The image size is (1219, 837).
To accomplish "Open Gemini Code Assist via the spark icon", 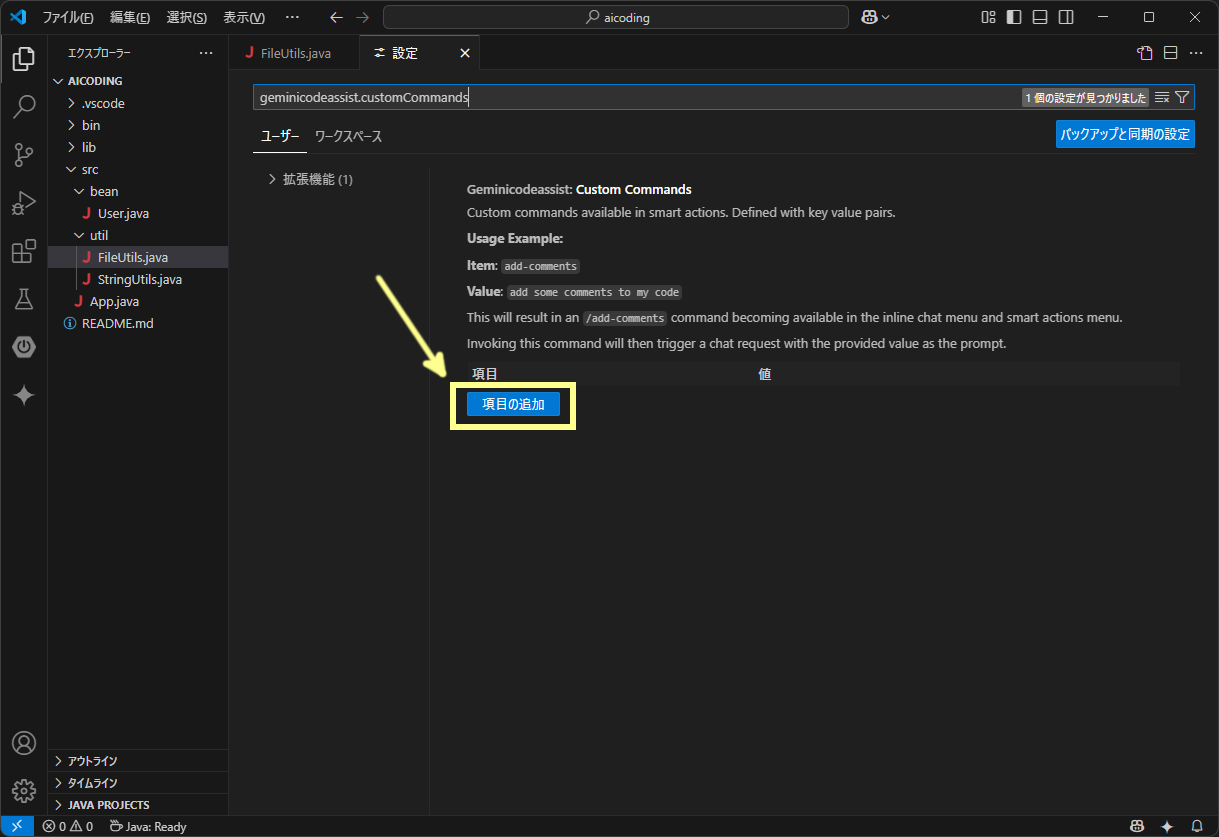I will [23, 395].
